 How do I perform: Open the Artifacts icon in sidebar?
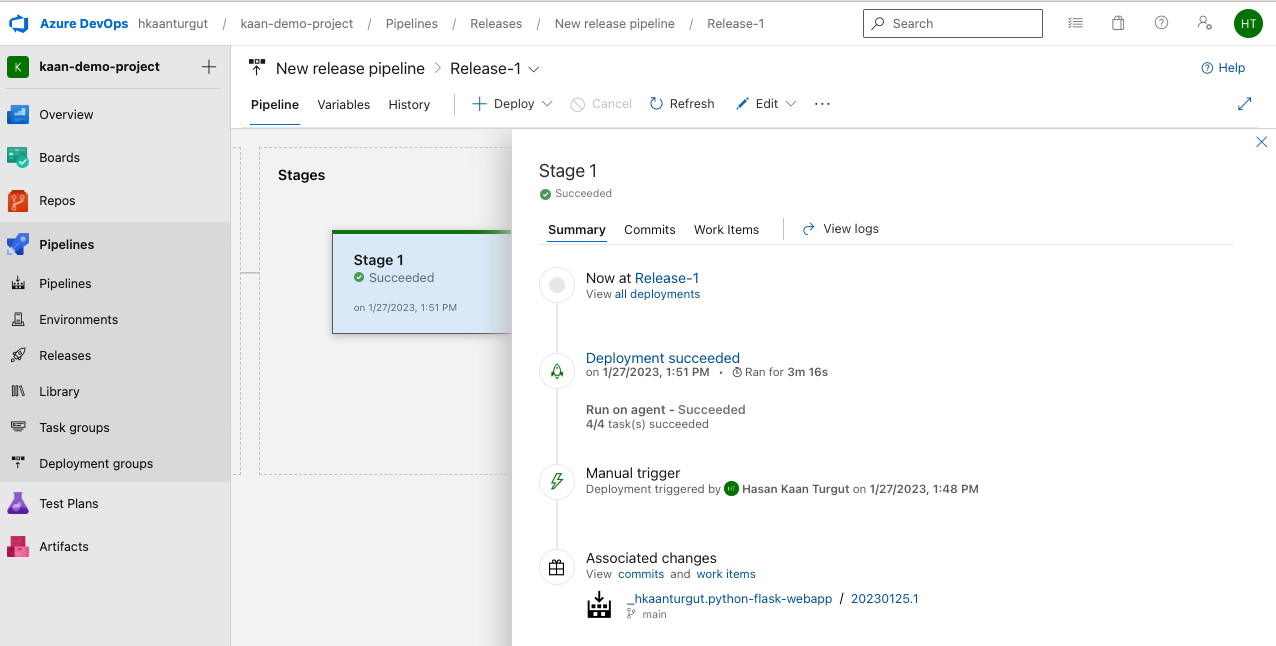pyautogui.click(x=18, y=546)
